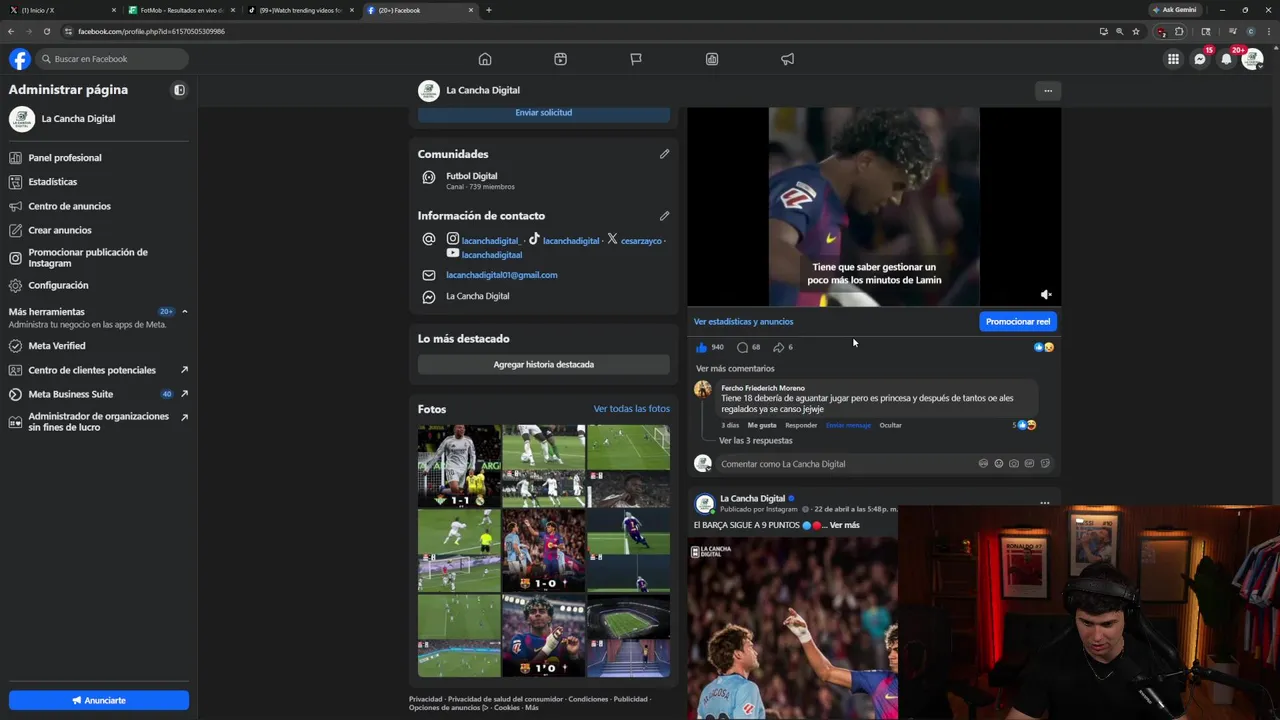Open the notifications bell
Image resolution: width=1280 pixels, height=720 pixels.
coord(1226,59)
